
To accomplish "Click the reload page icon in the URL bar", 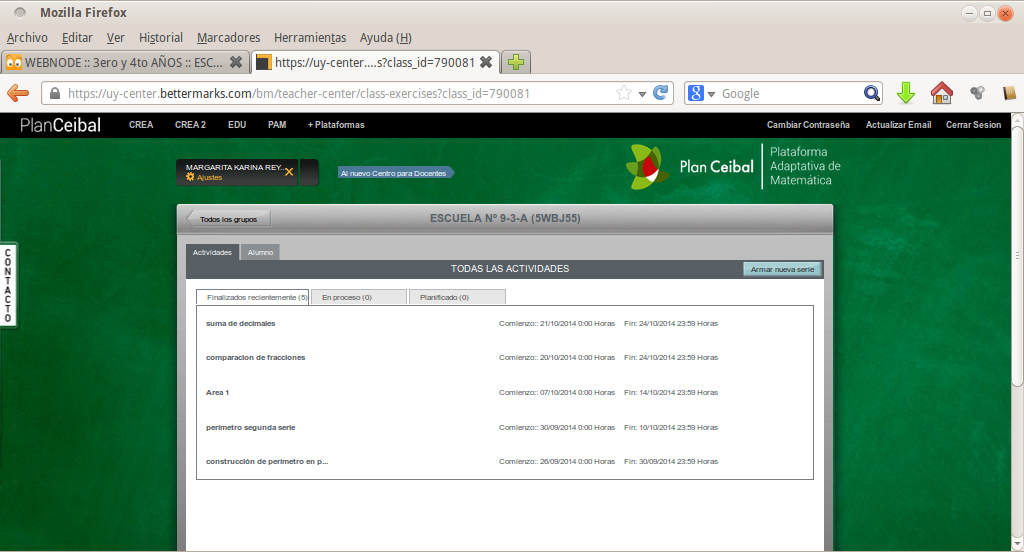I will click(661, 93).
